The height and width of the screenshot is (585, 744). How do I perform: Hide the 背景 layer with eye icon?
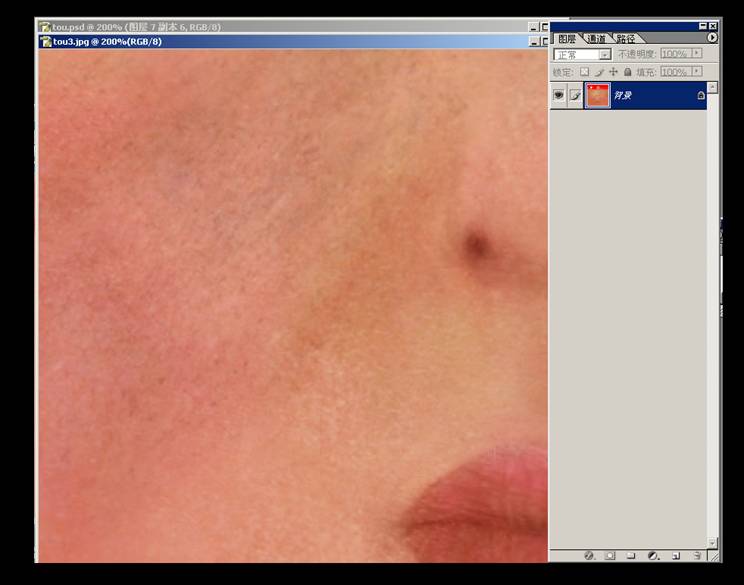click(x=559, y=95)
